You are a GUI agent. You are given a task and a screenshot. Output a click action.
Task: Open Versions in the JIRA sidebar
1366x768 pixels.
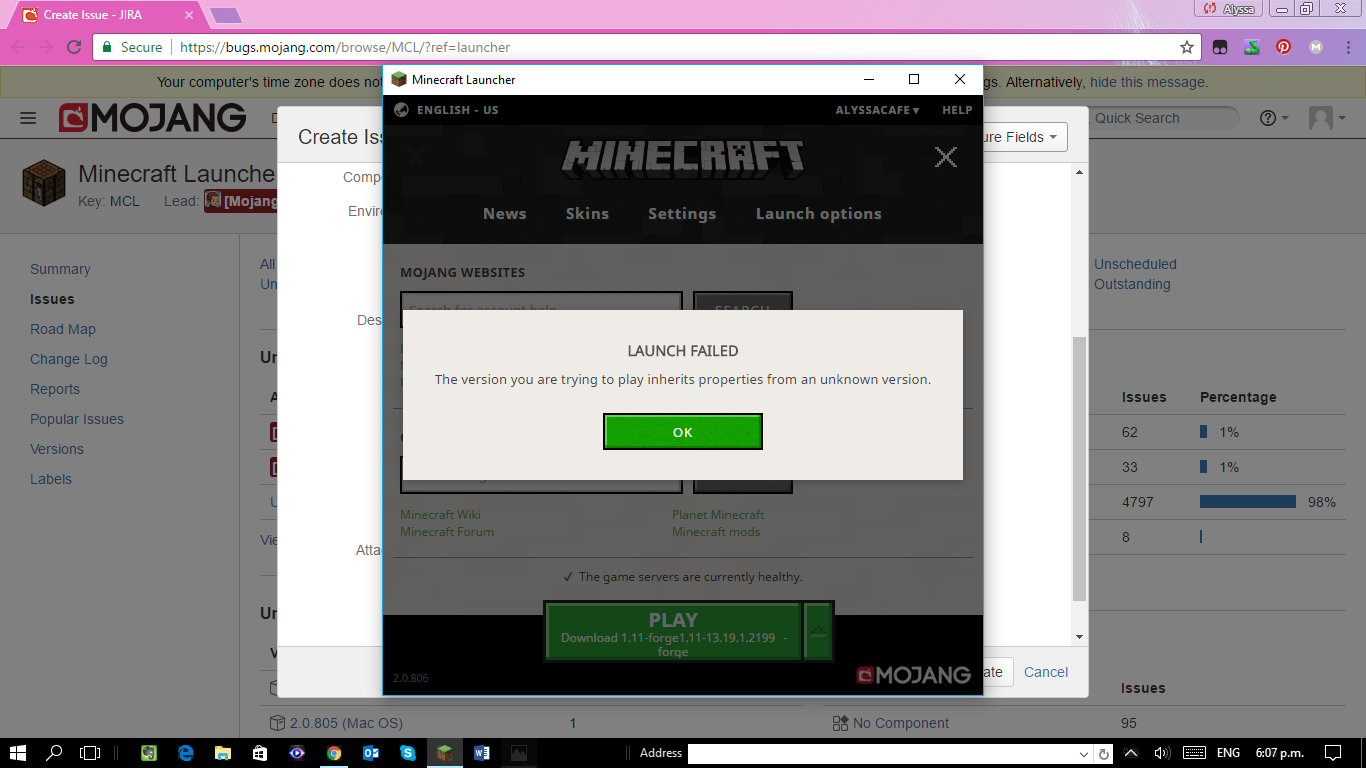[57, 449]
